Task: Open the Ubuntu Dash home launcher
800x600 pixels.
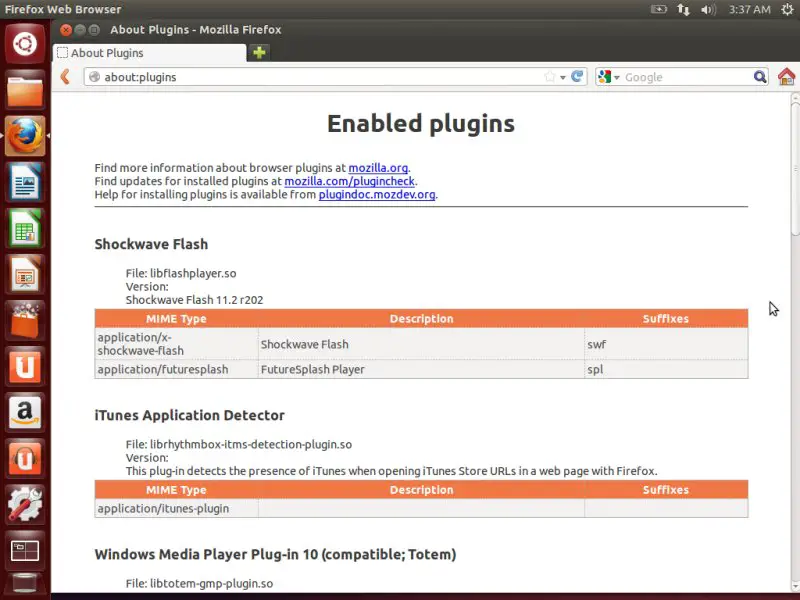Action: pyautogui.click(x=24, y=43)
